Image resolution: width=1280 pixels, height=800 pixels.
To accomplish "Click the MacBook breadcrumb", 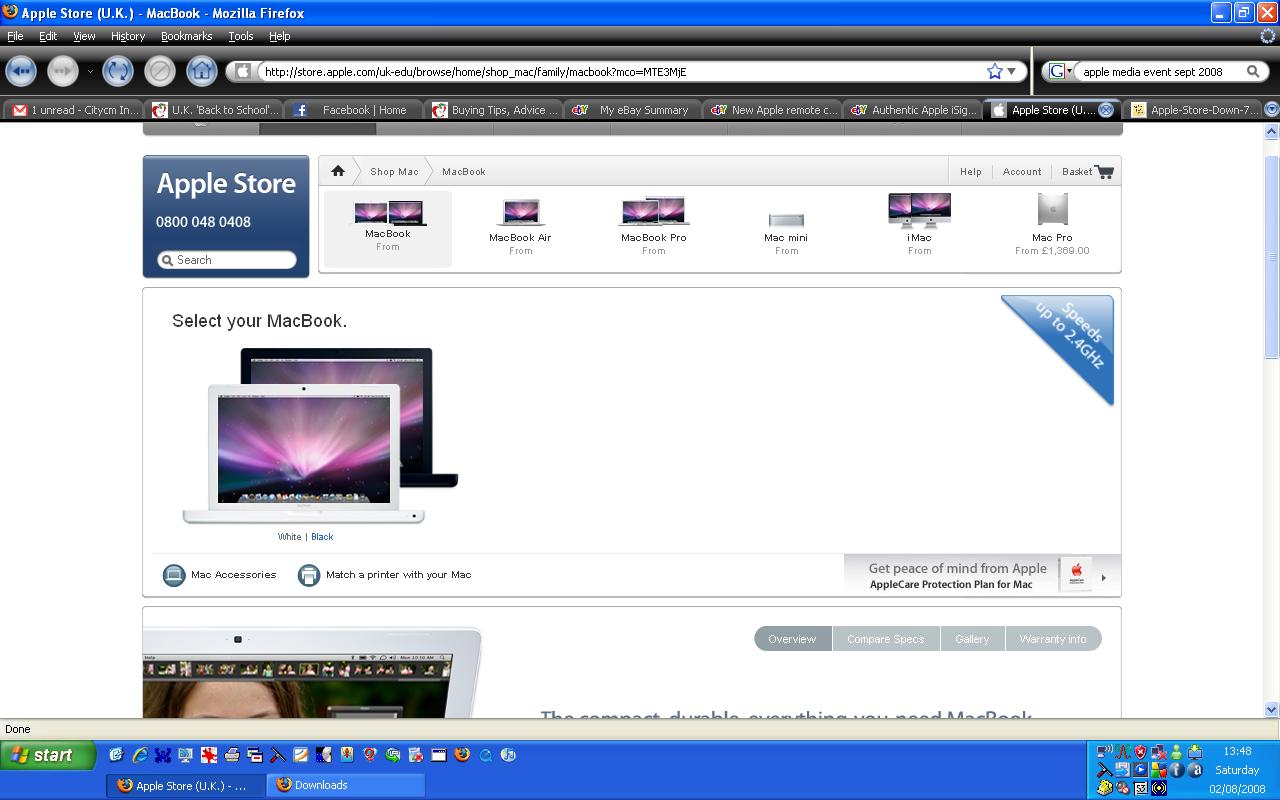I will [464, 172].
